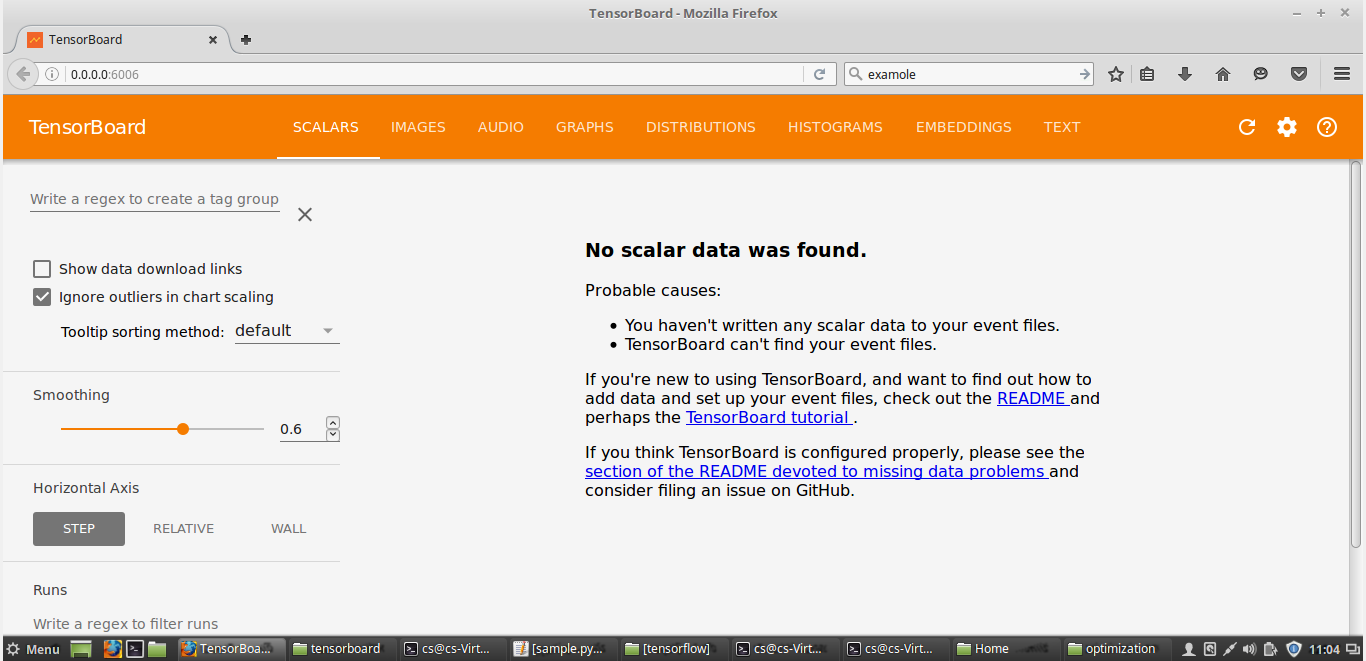Click the clock in system tray
Image resolution: width=1366 pixels, height=661 pixels.
(x=1325, y=649)
